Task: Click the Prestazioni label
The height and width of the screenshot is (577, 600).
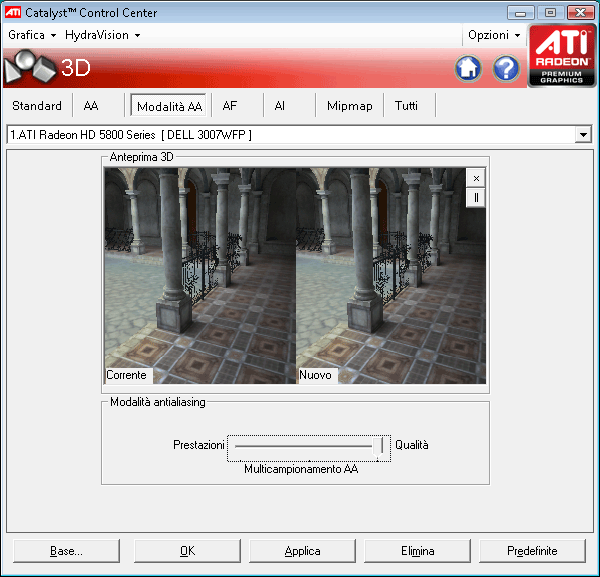Action: [x=199, y=445]
